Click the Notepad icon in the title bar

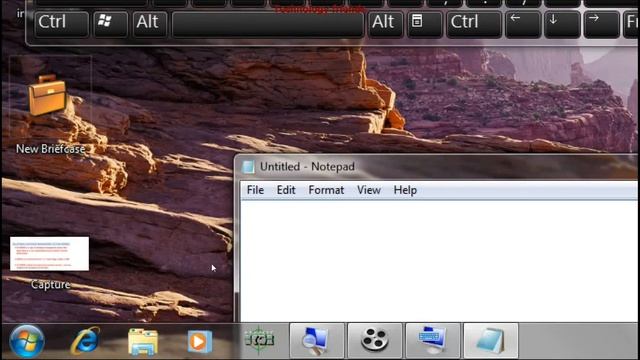coord(248,167)
